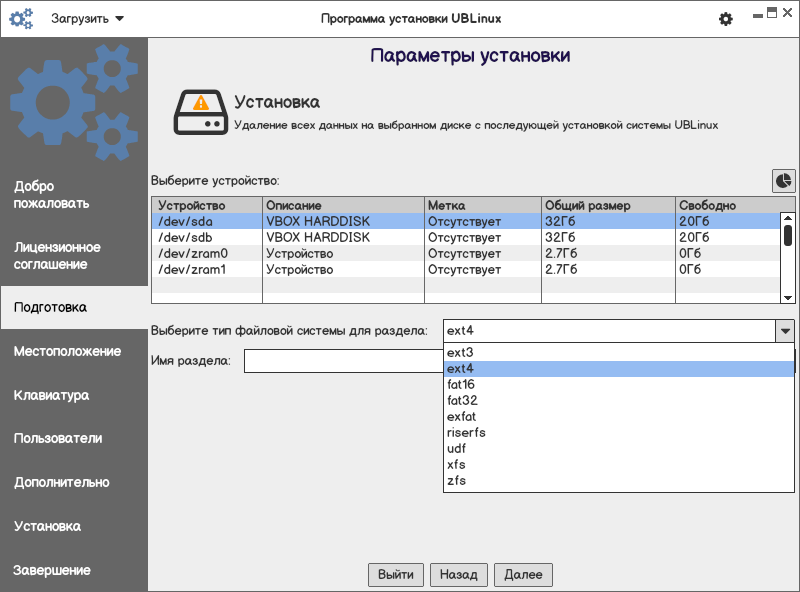Click the pie chart disk usage icon
The width and height of the screenshot is (800, 592).
pos(783,180)
